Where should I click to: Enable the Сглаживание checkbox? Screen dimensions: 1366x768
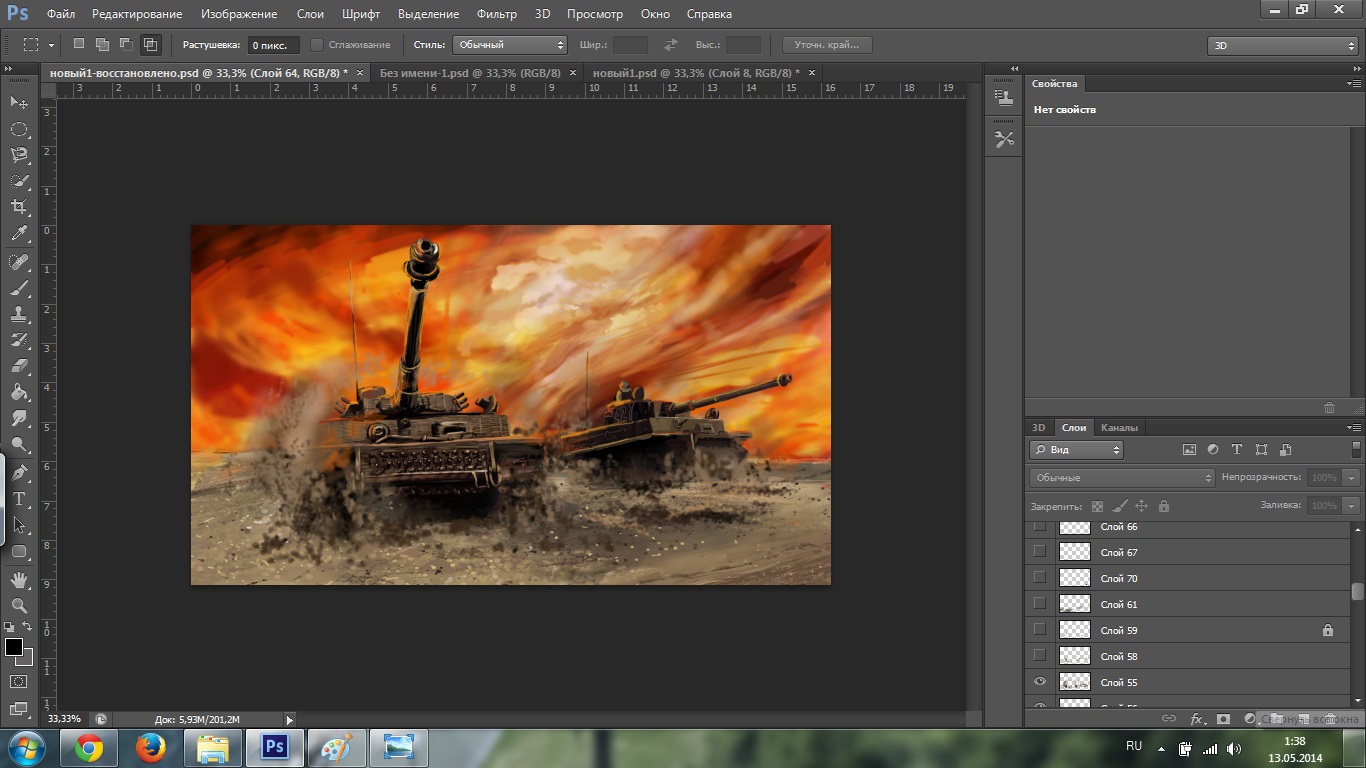click(317, 45)
